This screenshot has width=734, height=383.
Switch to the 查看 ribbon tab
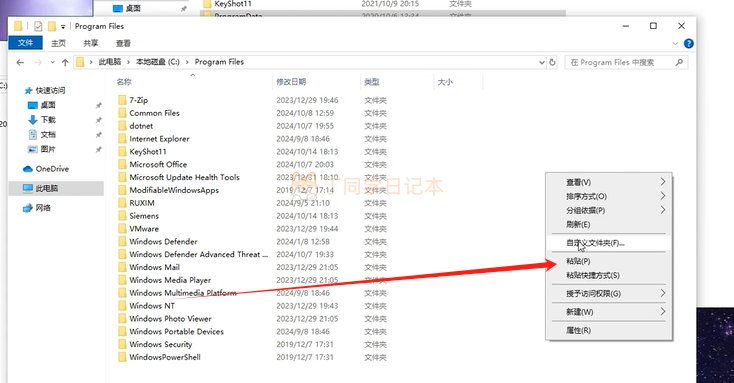(123, 43)
